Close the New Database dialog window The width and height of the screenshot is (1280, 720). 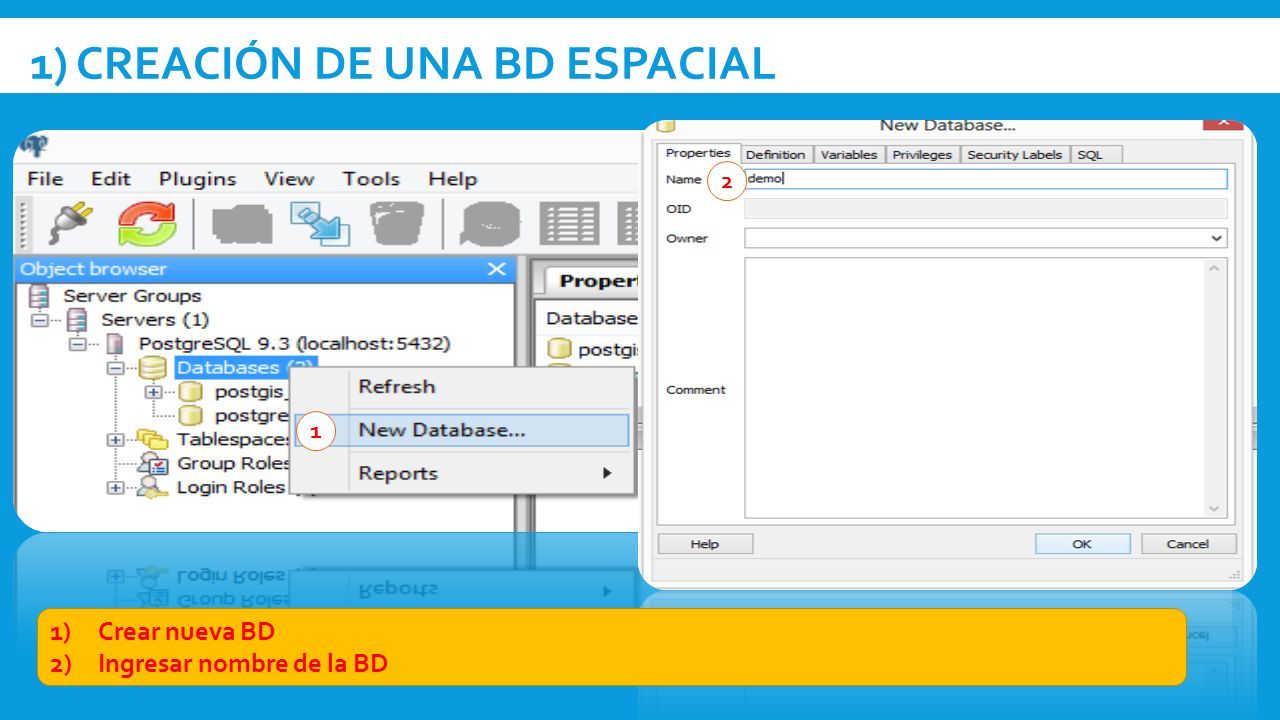point(1223,124)
